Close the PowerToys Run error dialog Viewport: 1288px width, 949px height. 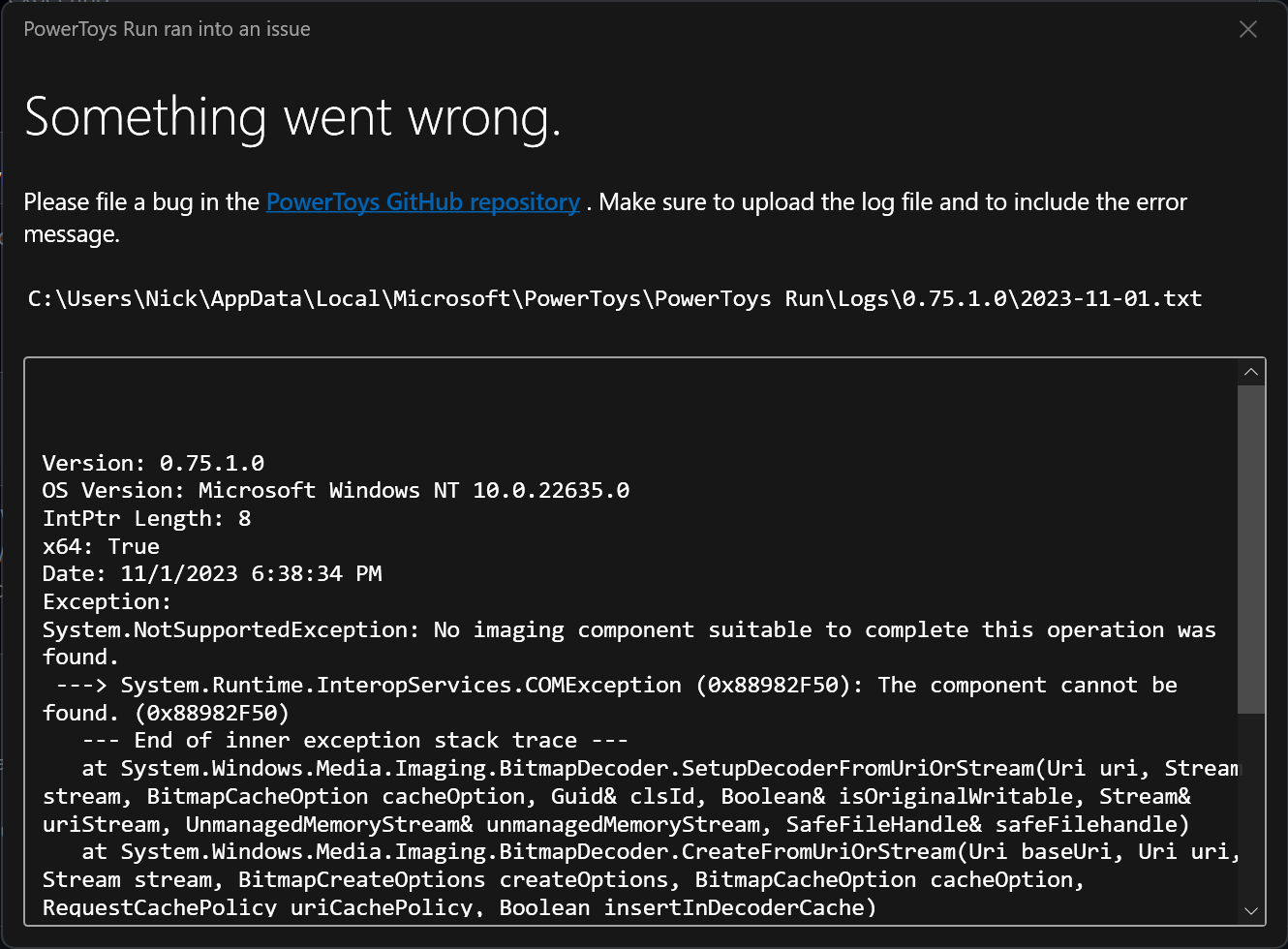pyautogui.click(x=1248, y=29)
